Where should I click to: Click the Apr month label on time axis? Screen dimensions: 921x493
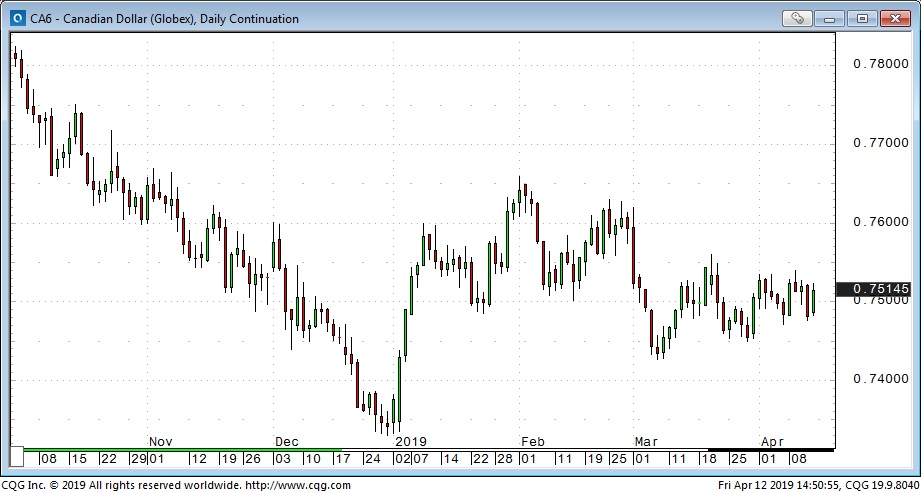(x=772, y=442)
